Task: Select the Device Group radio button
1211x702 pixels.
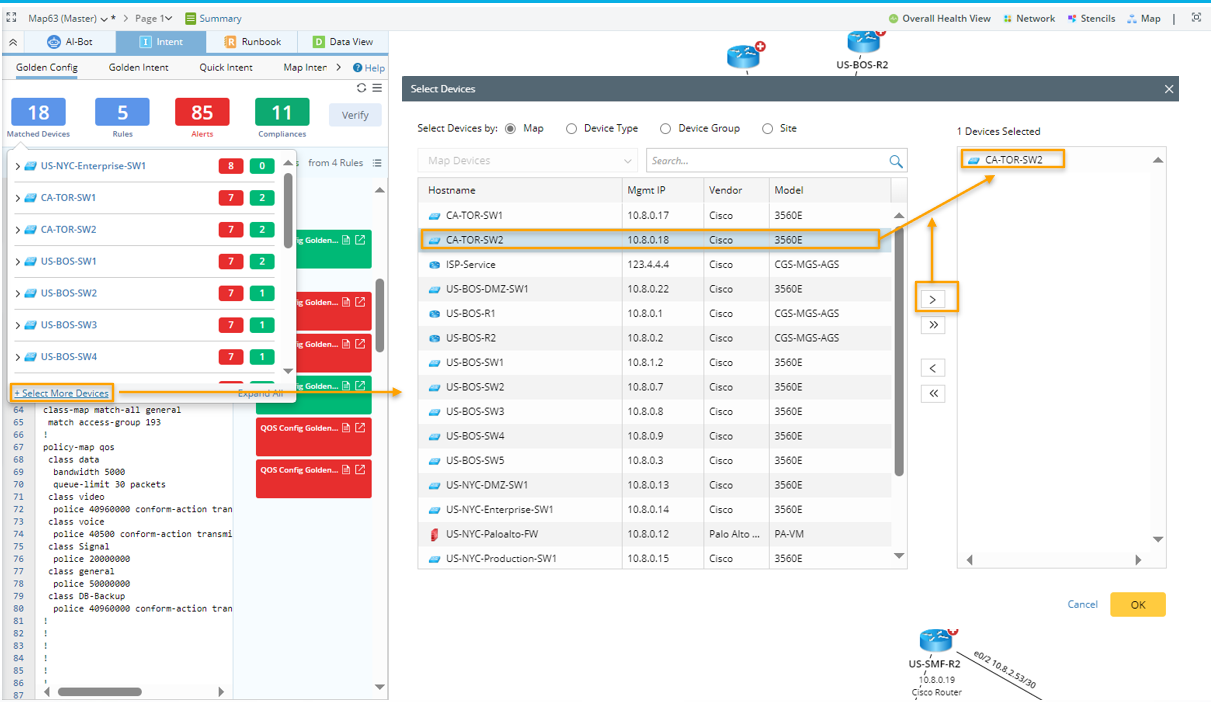Action: [665, 129]
